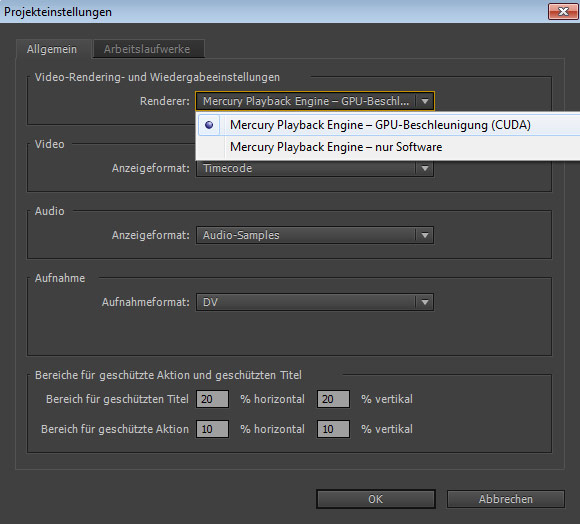Confirm settings with the OK button
The width and height of the screenshot is (580, 524).
click(376, 499)
